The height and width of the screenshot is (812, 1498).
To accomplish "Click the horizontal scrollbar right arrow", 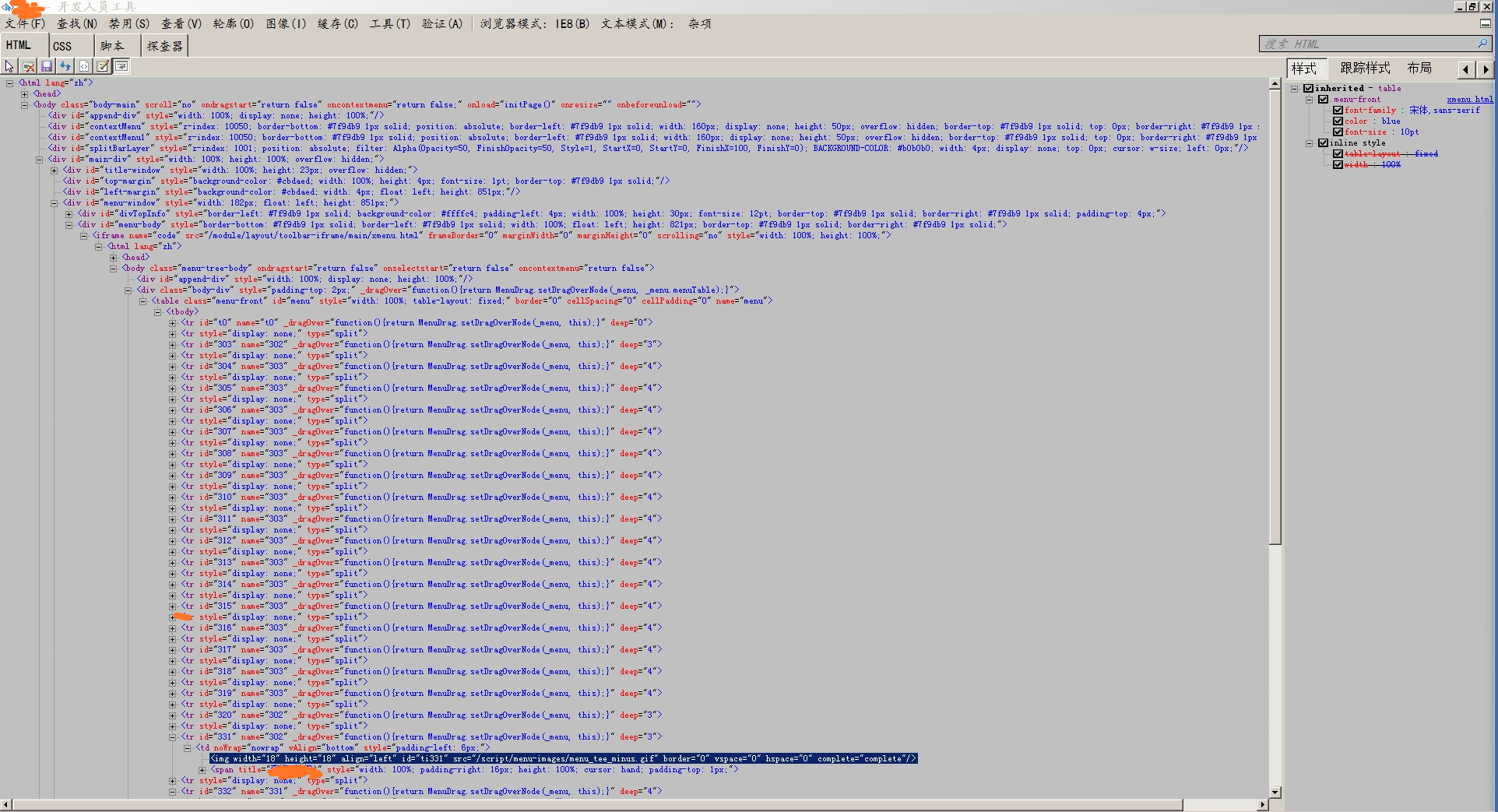I will [x=1262, y=804].
